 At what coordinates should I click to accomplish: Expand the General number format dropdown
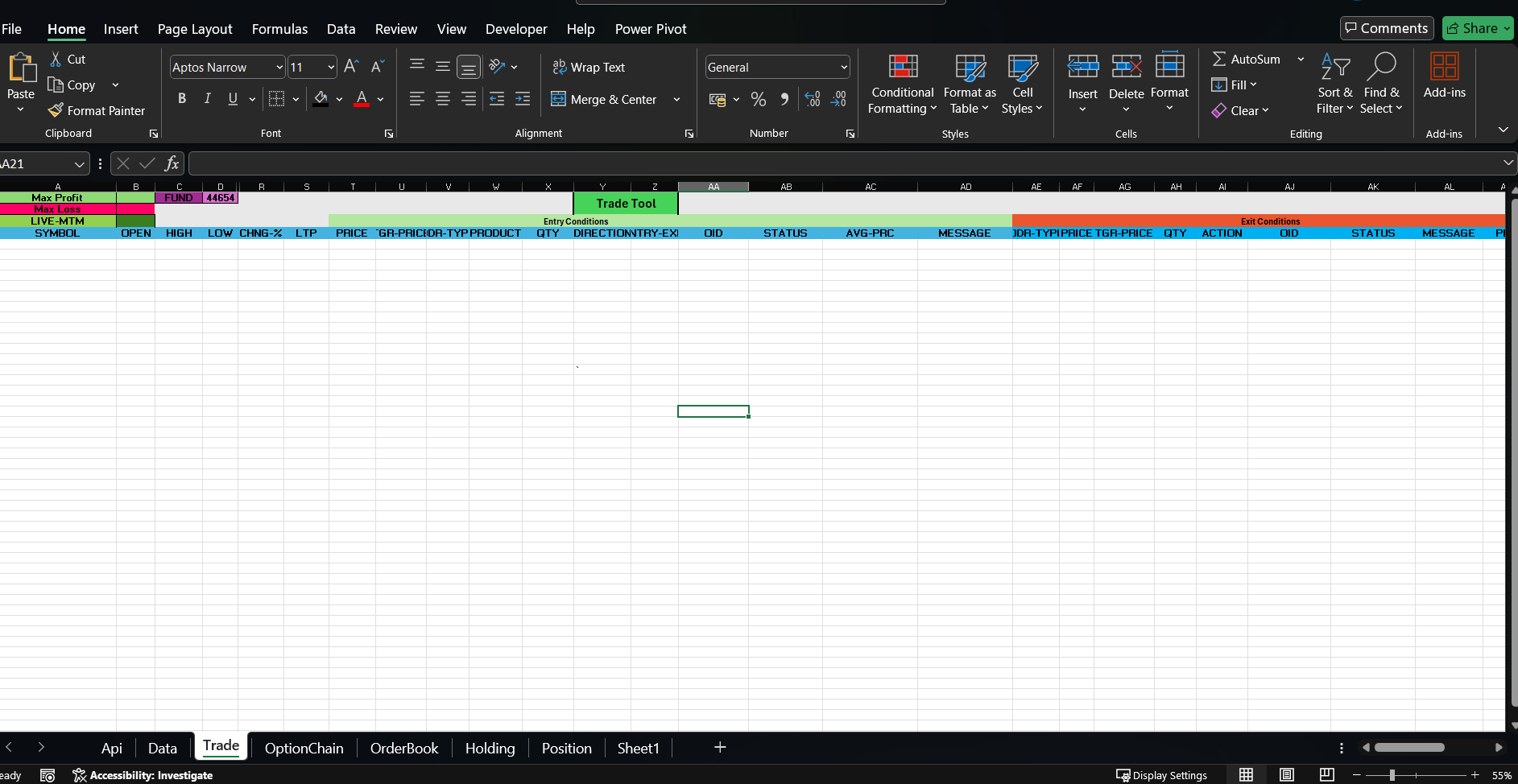(844, 67)
